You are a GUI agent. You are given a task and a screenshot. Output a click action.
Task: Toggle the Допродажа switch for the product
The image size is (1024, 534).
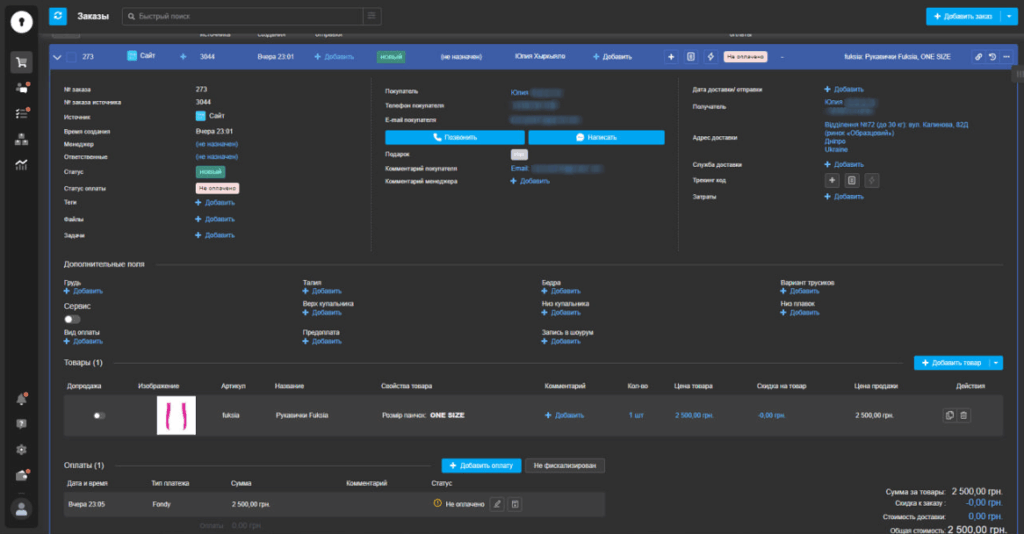click(x=99, y=415)
